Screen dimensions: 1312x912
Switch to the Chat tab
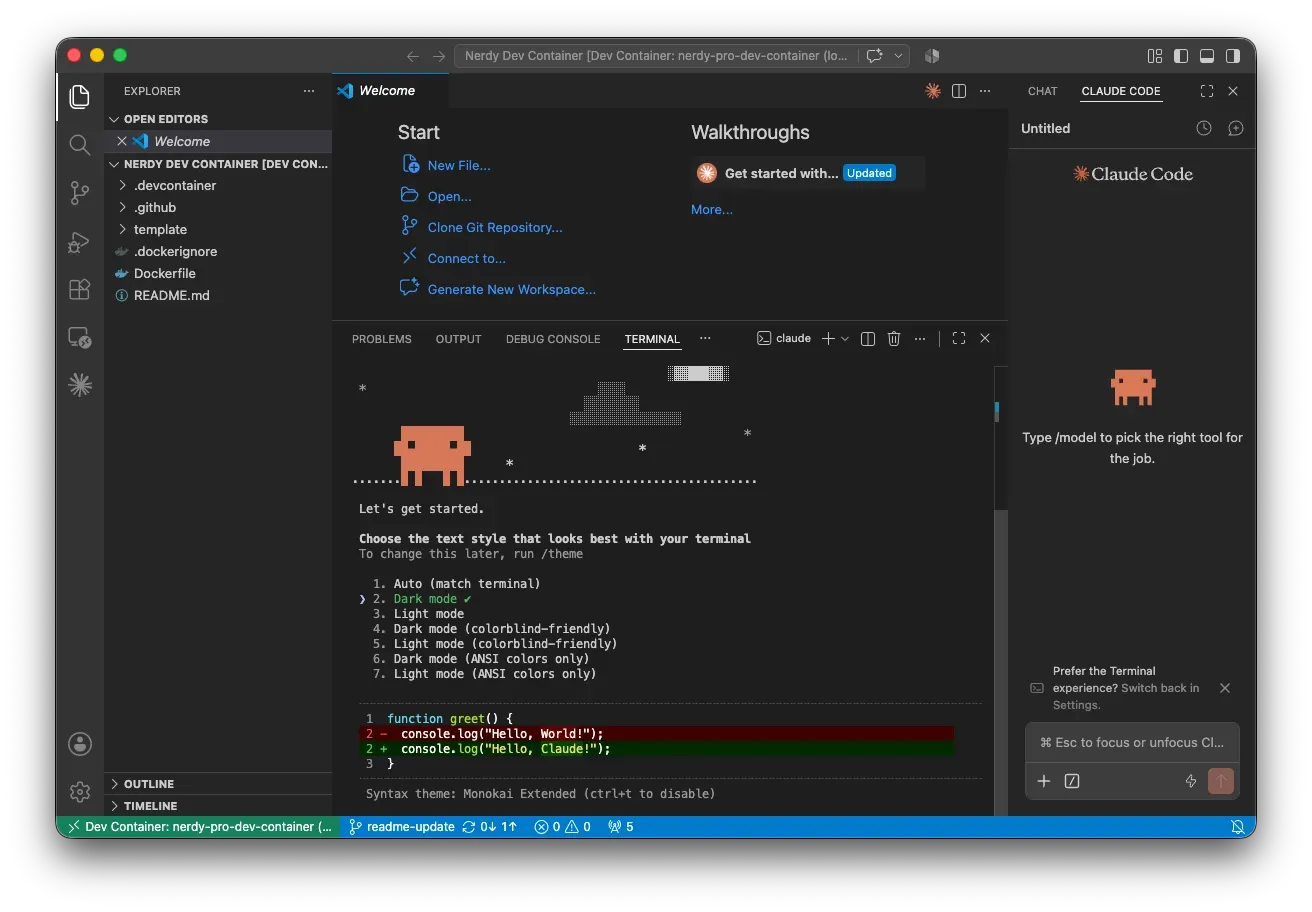tap(1042, 91)
